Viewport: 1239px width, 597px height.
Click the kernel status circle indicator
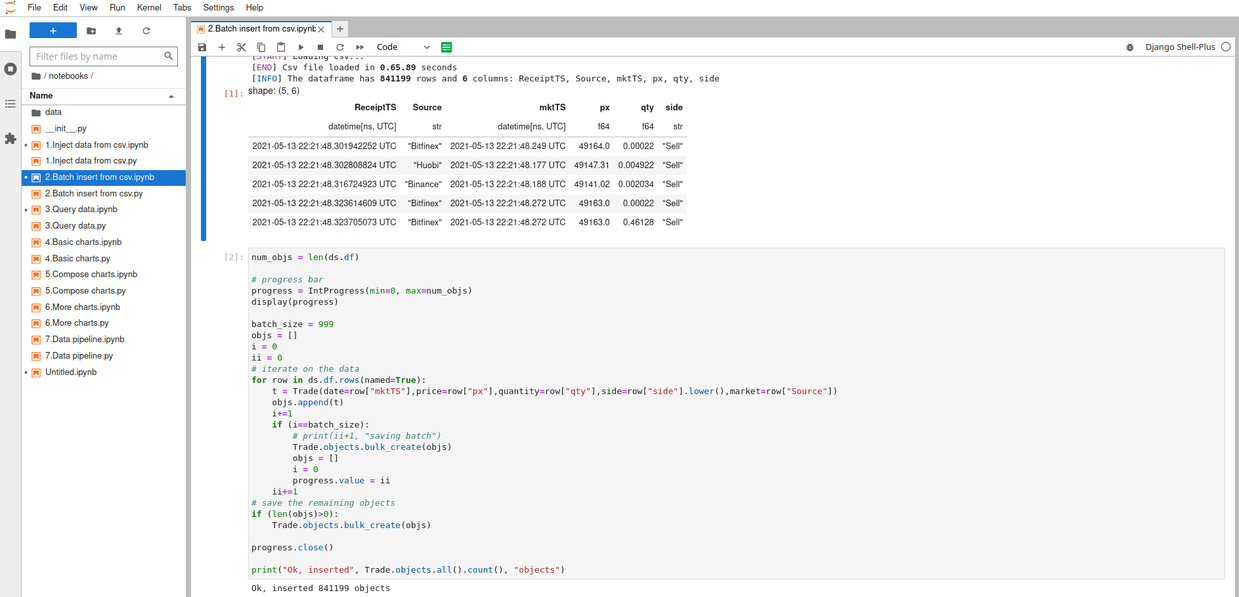[1226, 47]
